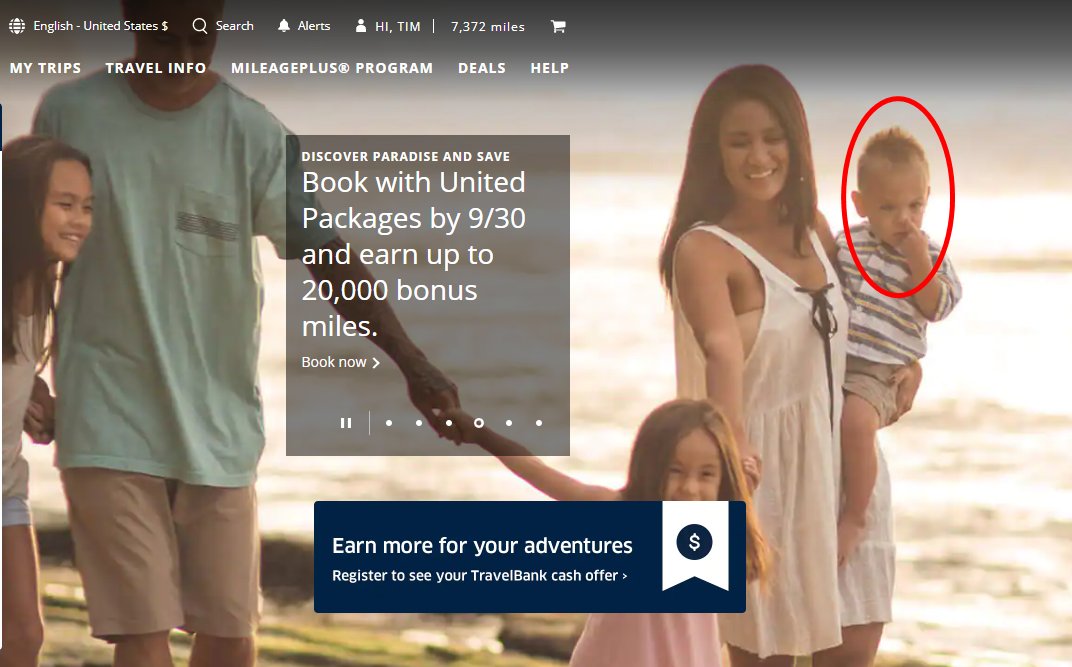Click the profile person icon
Image resolution: width=1072 pixels, height=667 pixels.
pos(361,26)
